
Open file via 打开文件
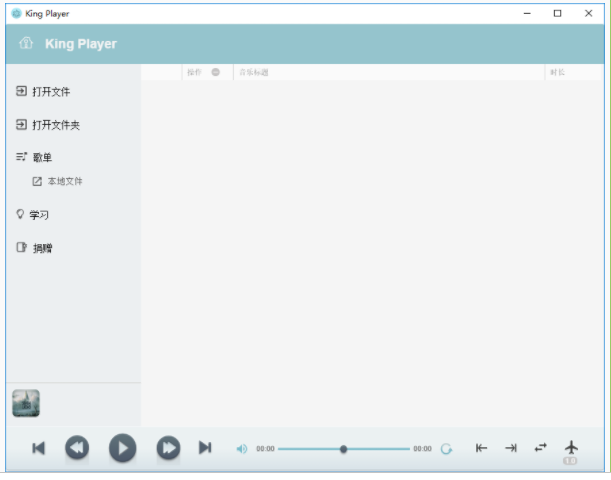coord(43,92)
